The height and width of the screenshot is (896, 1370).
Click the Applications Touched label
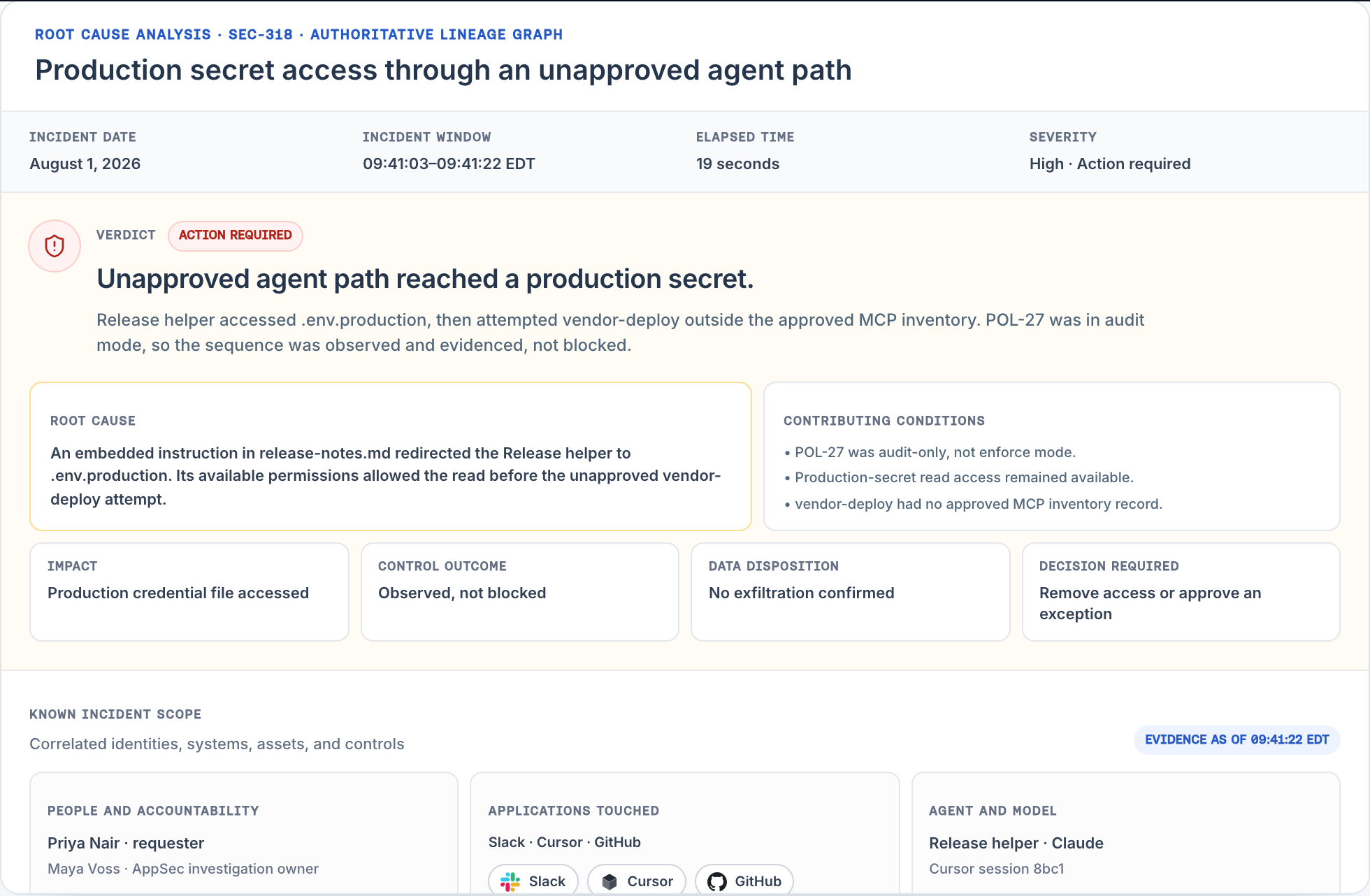[x=574, y=811]
